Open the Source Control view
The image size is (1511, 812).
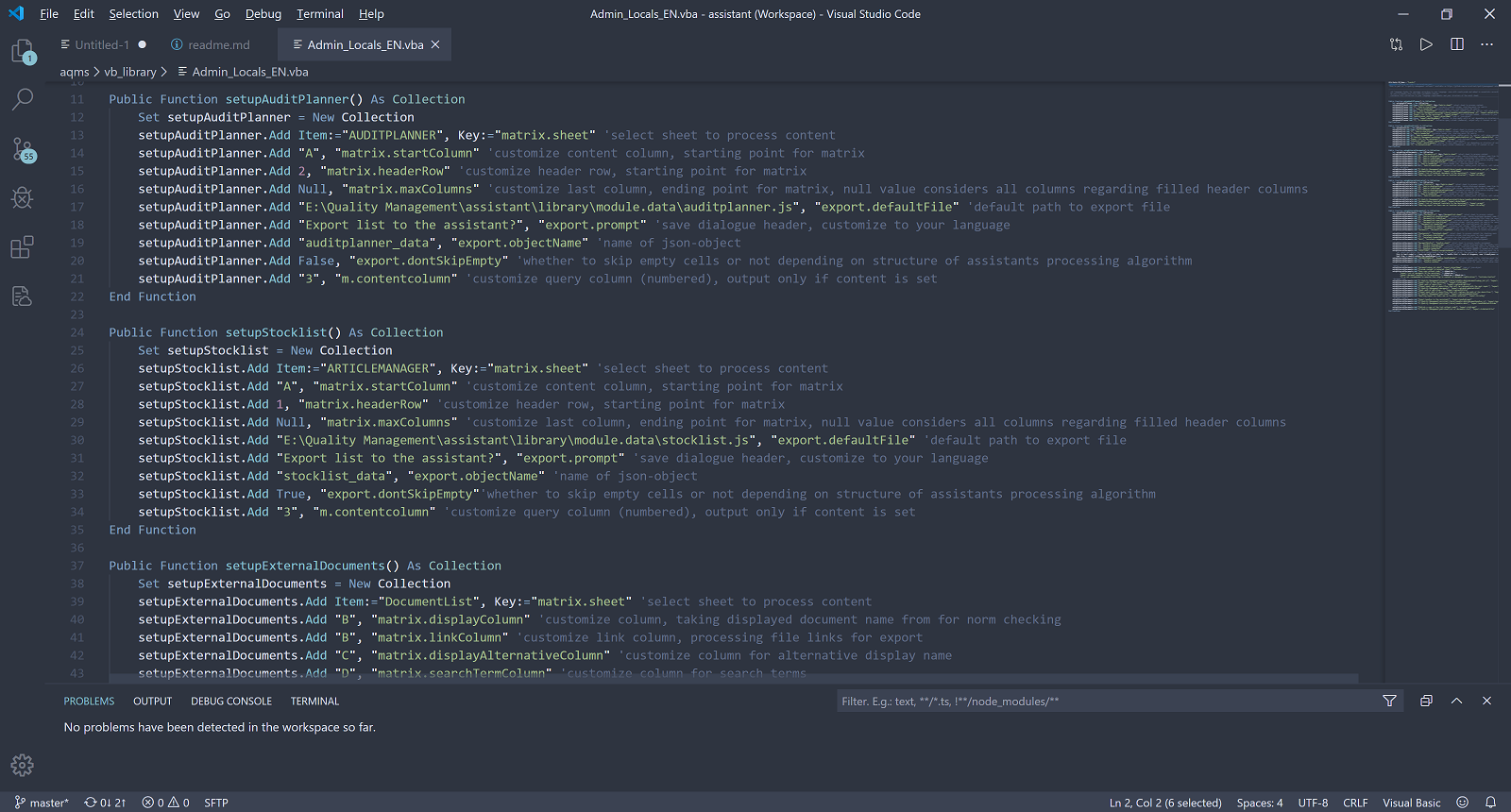click(x=23, y=148)
